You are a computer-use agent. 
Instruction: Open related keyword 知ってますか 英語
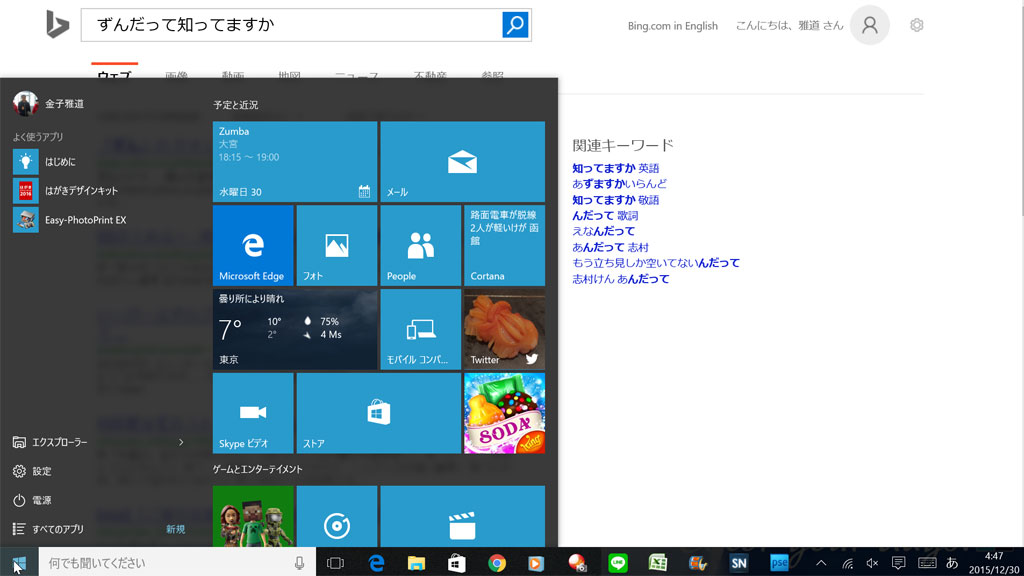tap(615, 168)
